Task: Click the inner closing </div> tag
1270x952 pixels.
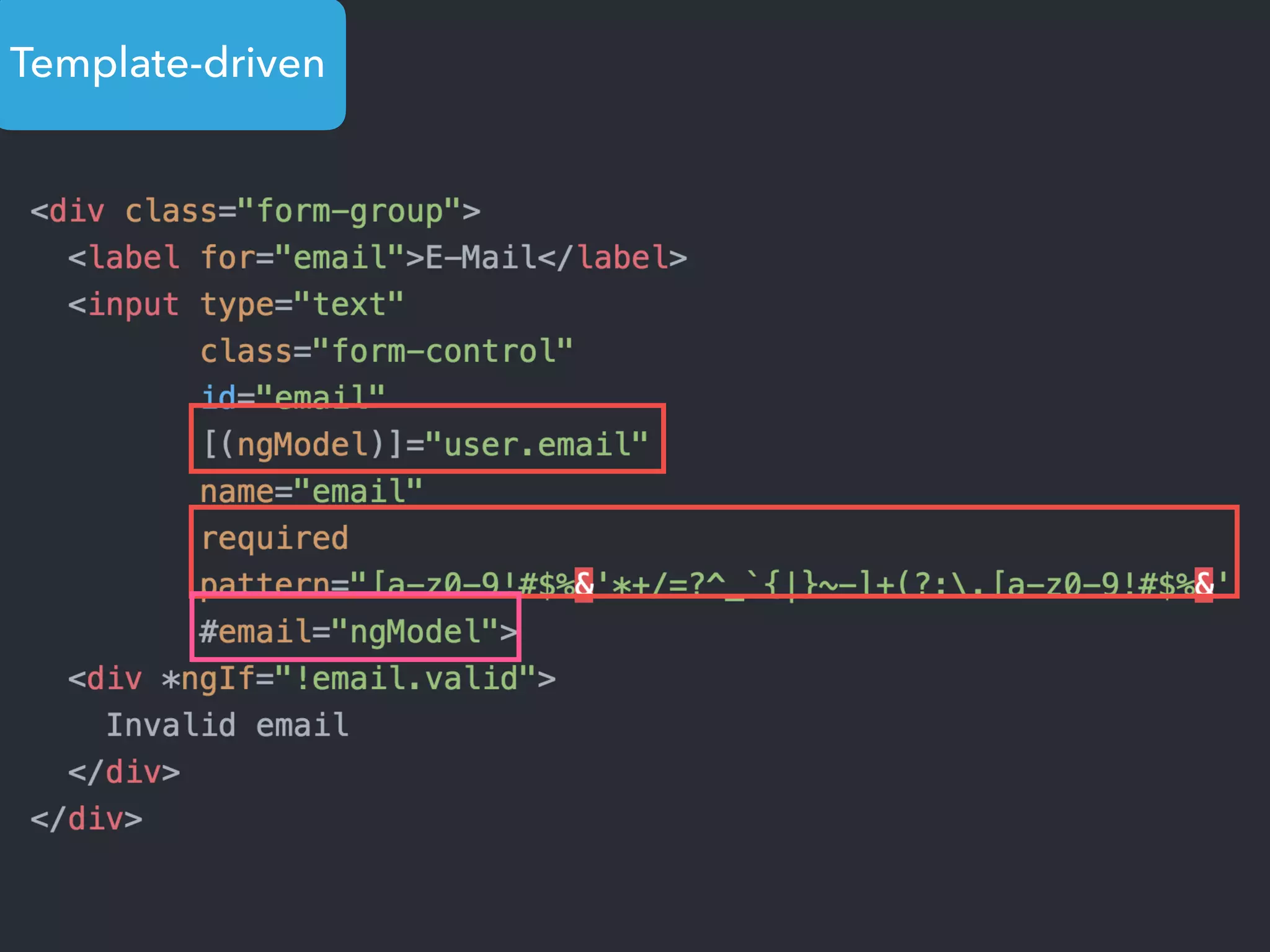Action: (124, 772)
